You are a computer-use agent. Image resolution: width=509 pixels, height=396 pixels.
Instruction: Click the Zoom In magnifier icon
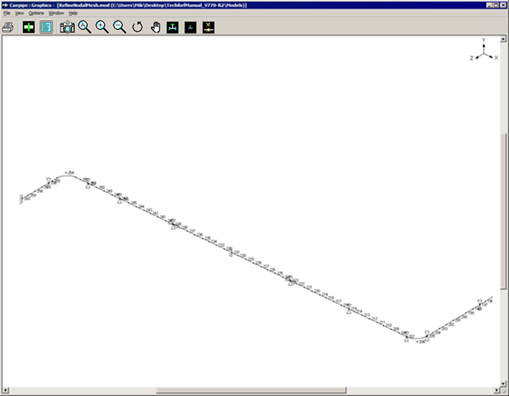tap(102, 27)
